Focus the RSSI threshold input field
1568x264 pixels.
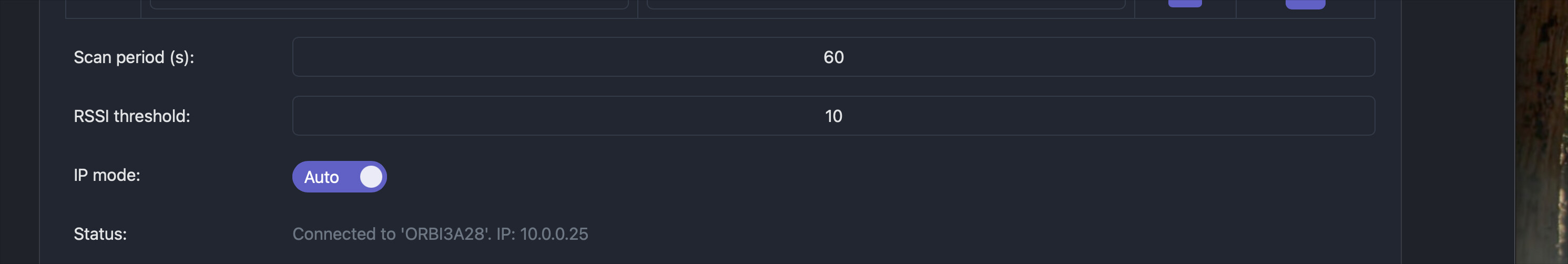pos(833,116)
